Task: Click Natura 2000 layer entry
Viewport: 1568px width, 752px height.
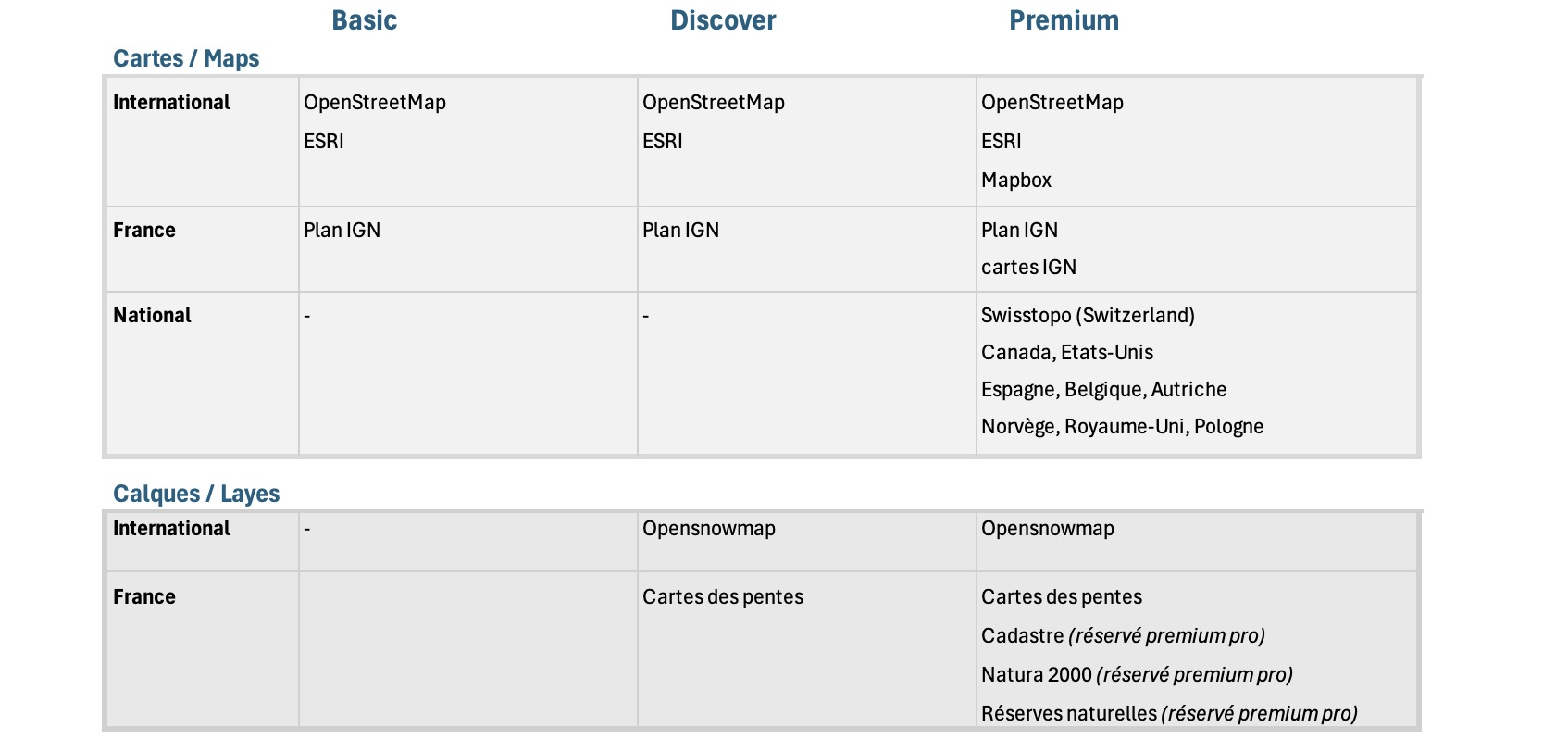Action: tap(1136, 674)
